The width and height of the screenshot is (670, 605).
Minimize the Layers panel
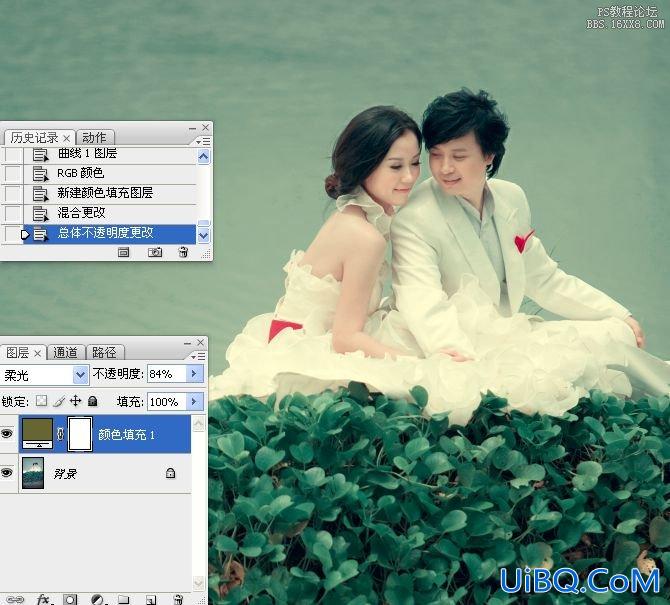187,343
